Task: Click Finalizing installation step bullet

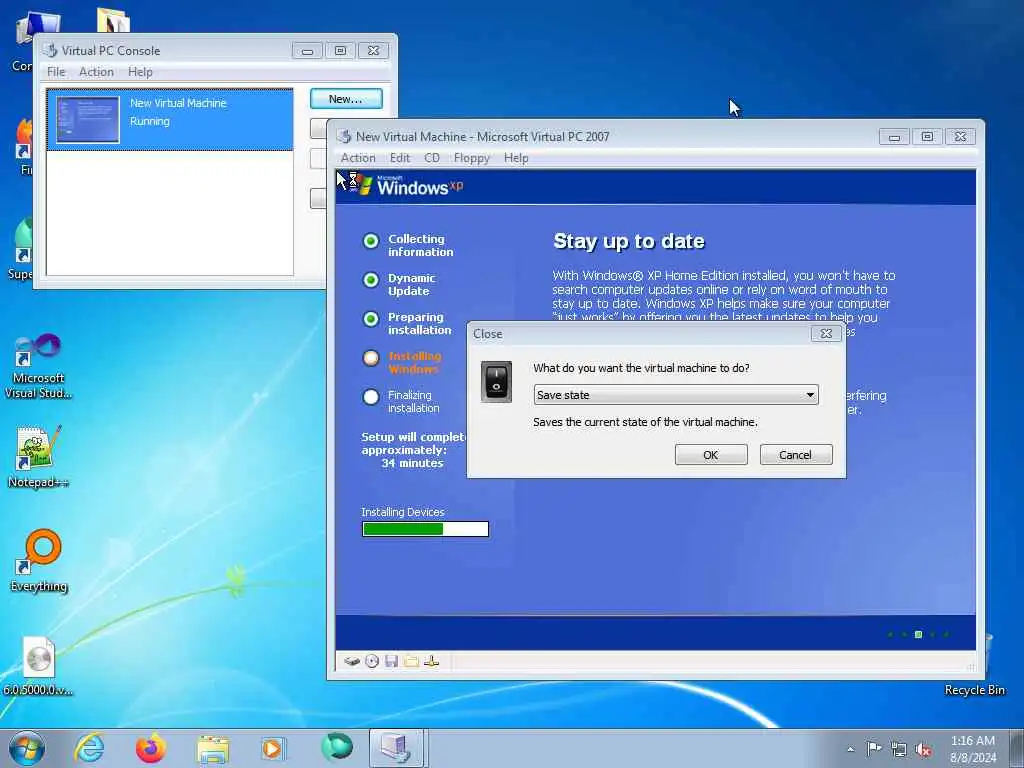Action: (x=371, y=397)
